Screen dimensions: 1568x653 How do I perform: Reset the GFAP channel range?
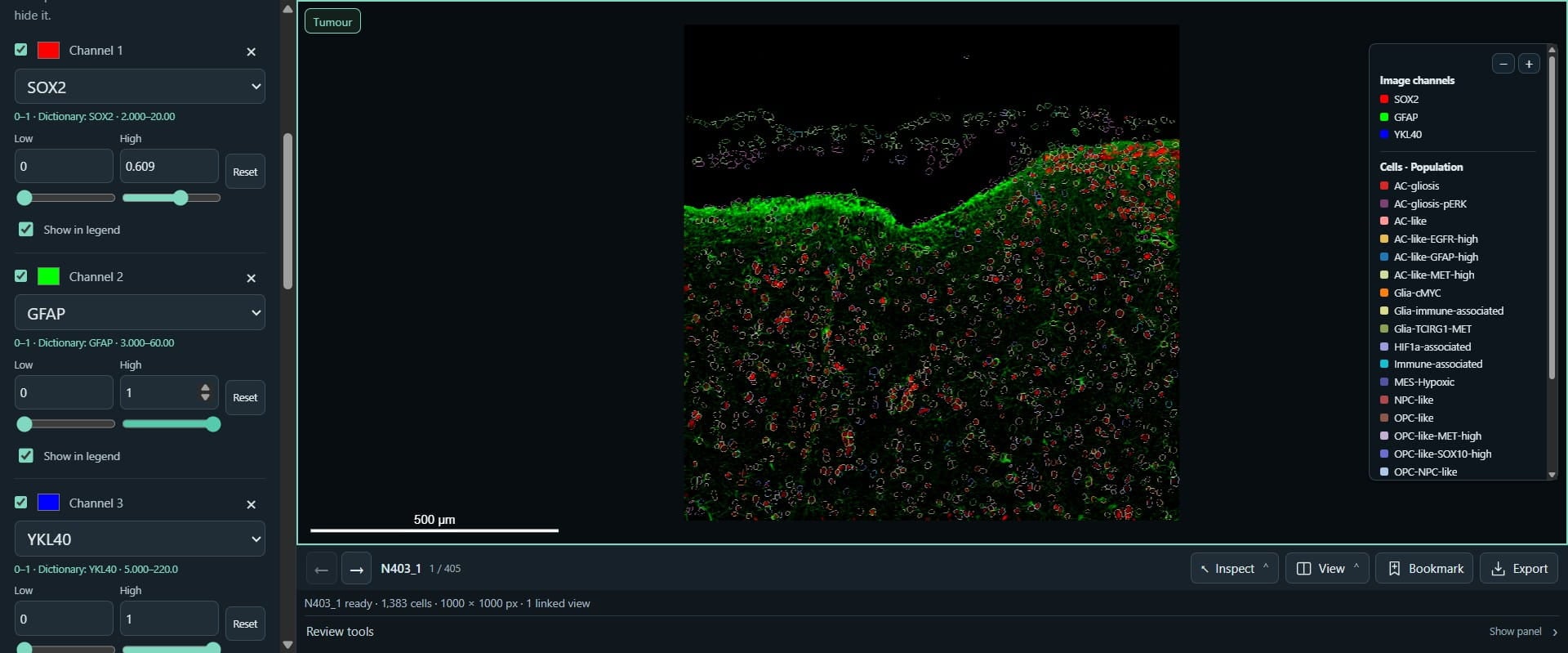(x=245, y=397)
